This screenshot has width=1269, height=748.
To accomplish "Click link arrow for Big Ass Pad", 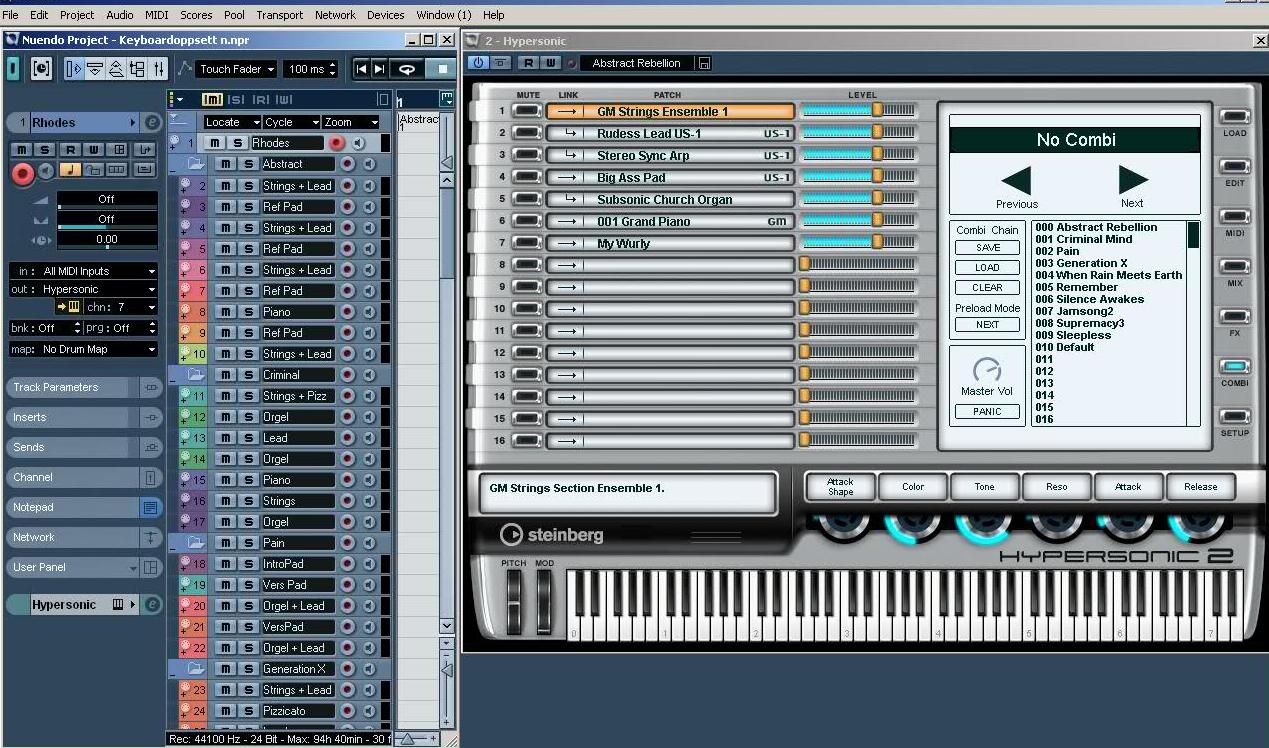I will (x=567, y=177).
